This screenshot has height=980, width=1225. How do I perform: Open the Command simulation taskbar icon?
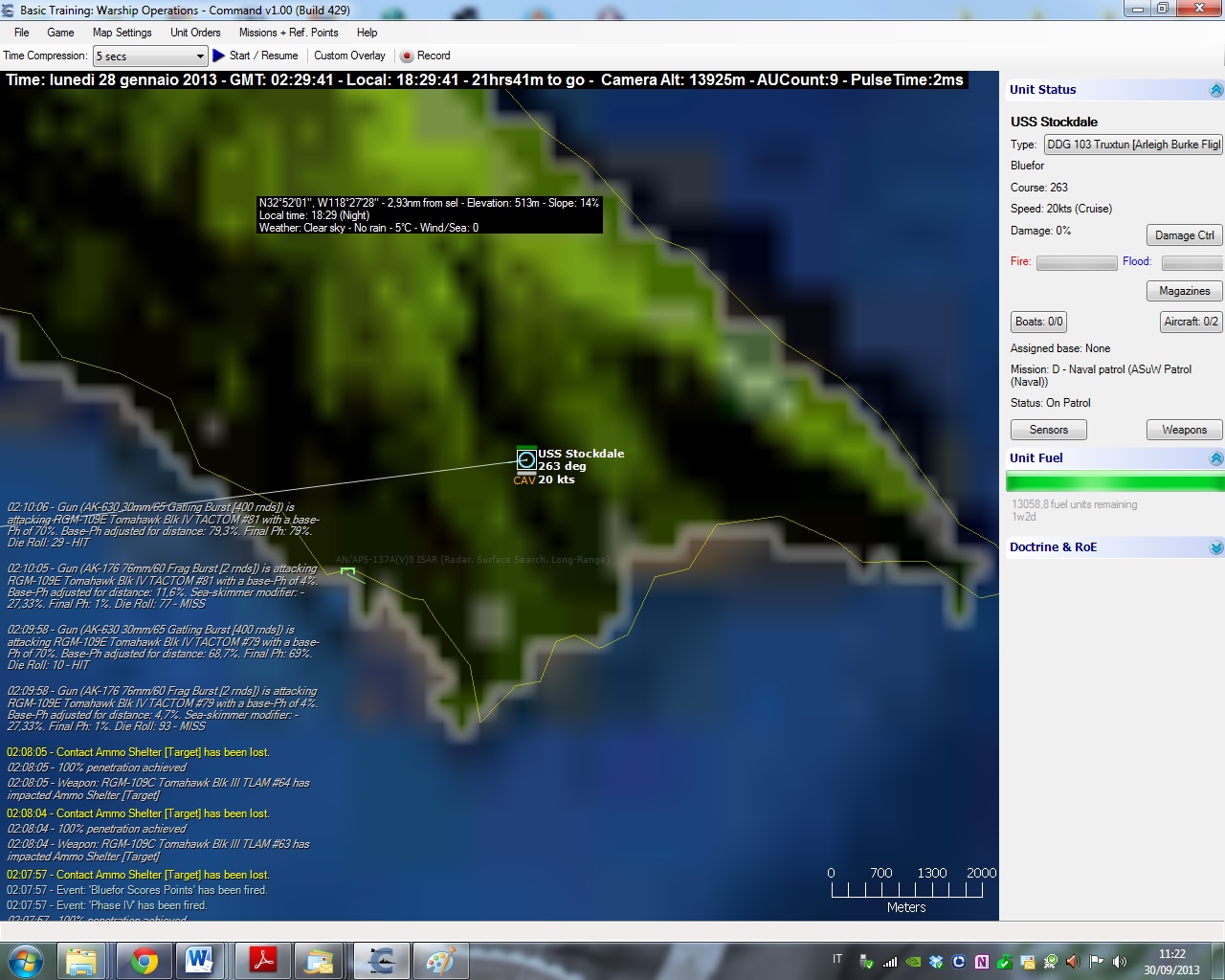pyautogui.click(x=382, y=960)
